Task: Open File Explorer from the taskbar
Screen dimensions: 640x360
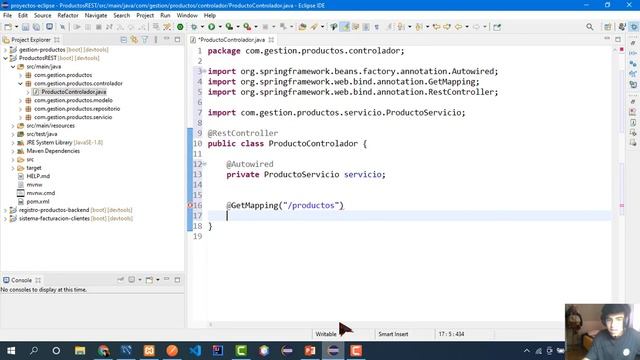Action: tap(80, 351)
